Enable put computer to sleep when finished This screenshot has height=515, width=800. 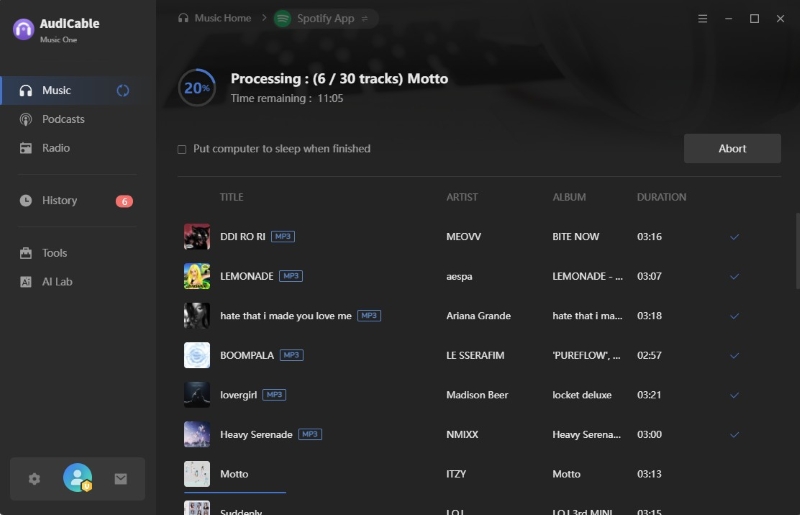(x=182, y=149)
